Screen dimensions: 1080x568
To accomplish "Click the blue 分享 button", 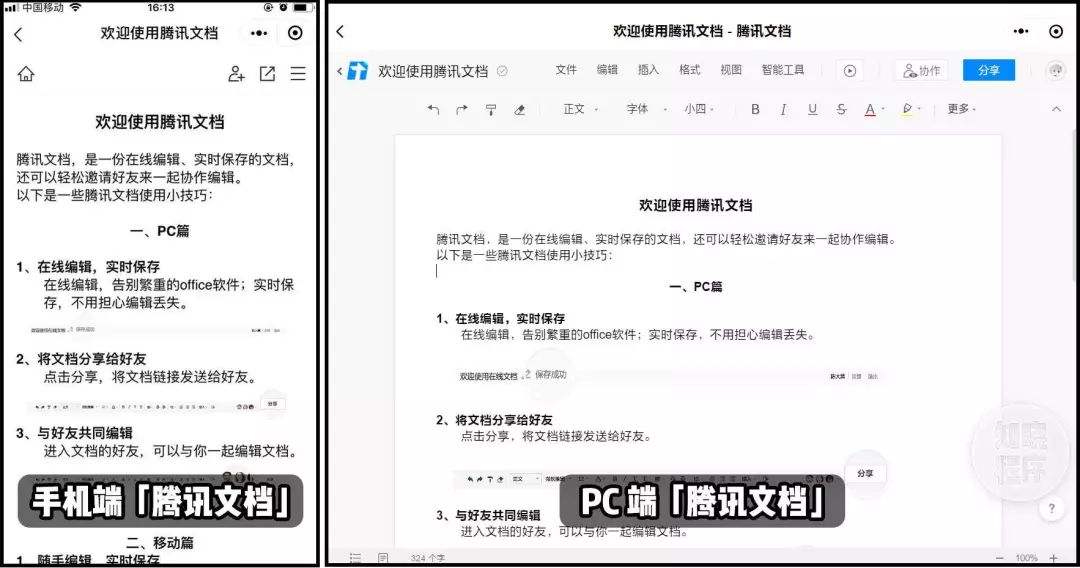I will (988, 70).
